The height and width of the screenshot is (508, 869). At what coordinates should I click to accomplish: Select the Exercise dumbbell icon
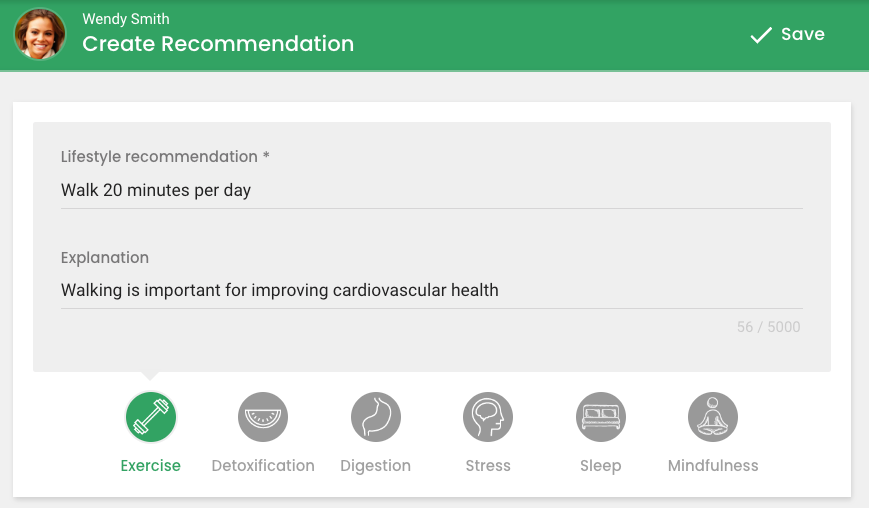tap(151, 417)
